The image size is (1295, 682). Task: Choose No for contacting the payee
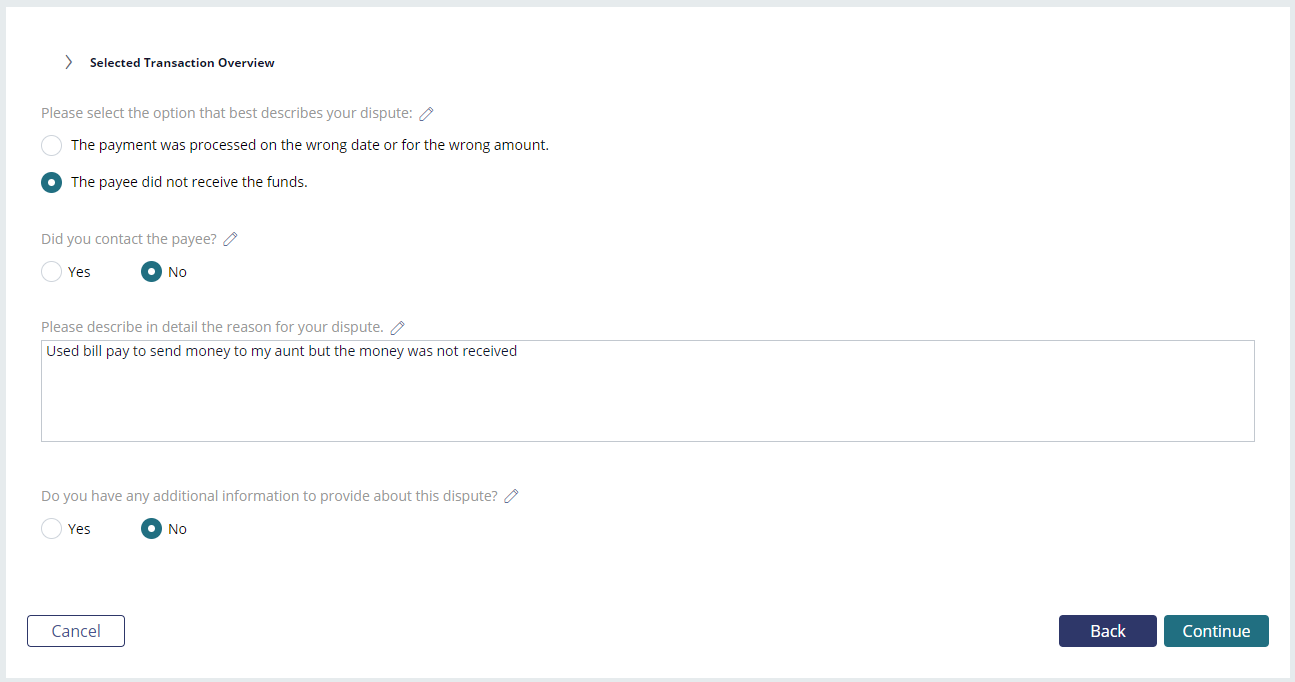coord(151,272)
